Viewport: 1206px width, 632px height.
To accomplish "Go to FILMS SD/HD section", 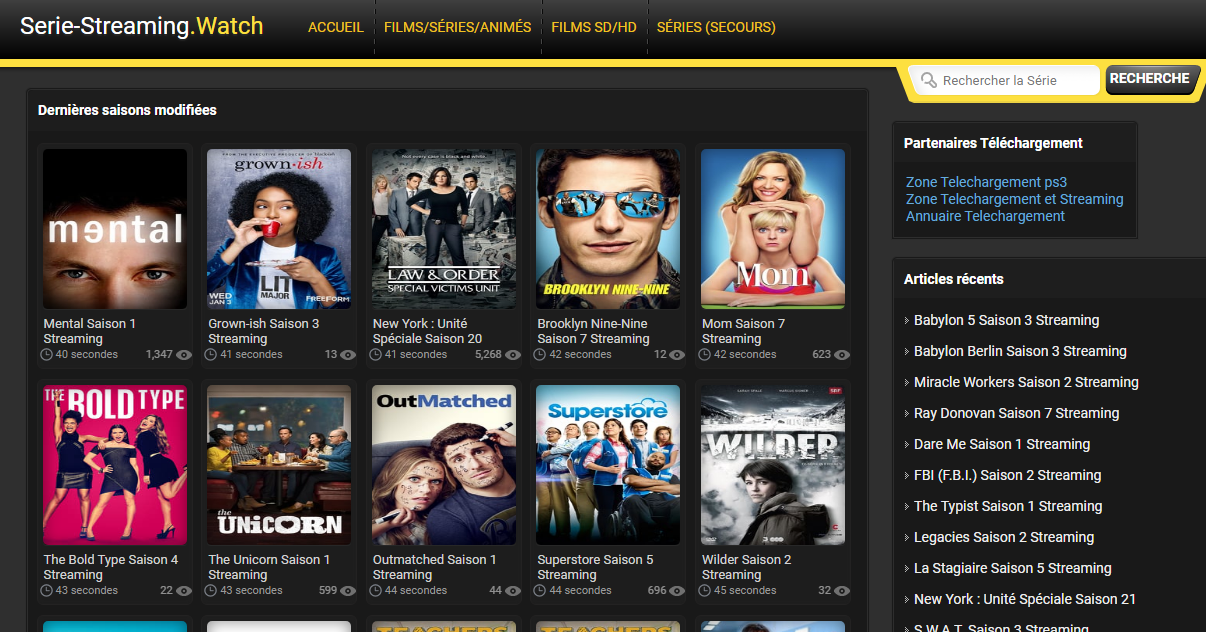I will click(x=594, y=28).
